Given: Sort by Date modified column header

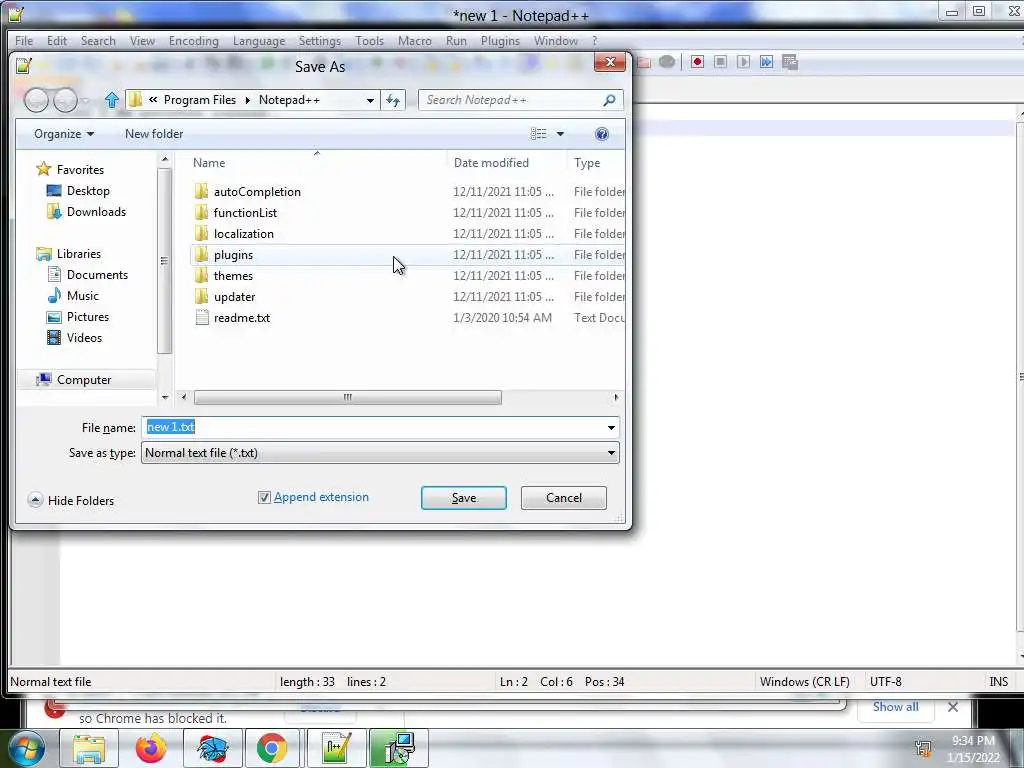Looking at the screenshot, I should click(491, 163).
